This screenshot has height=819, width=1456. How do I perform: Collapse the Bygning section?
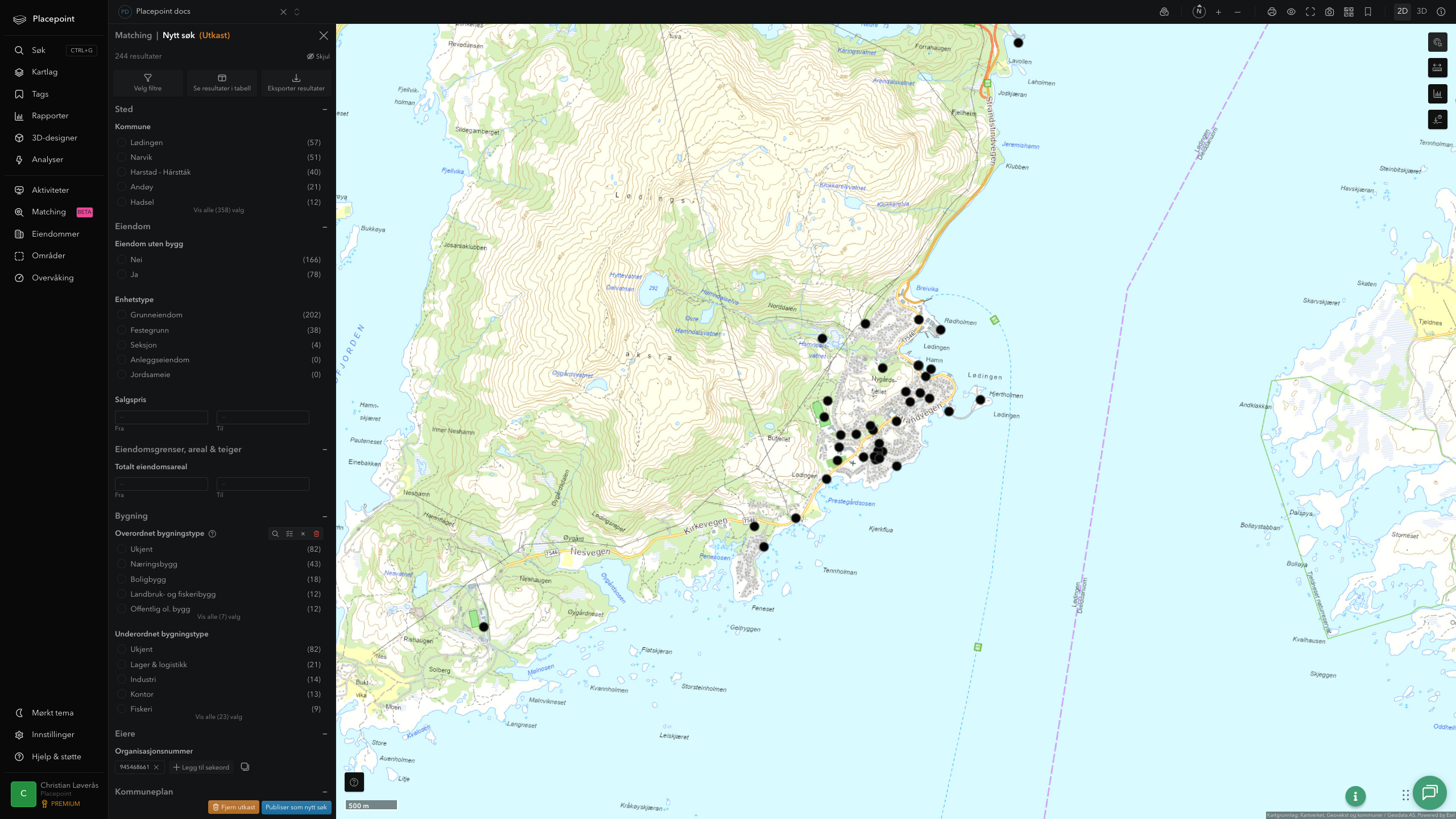click(325, 516)
